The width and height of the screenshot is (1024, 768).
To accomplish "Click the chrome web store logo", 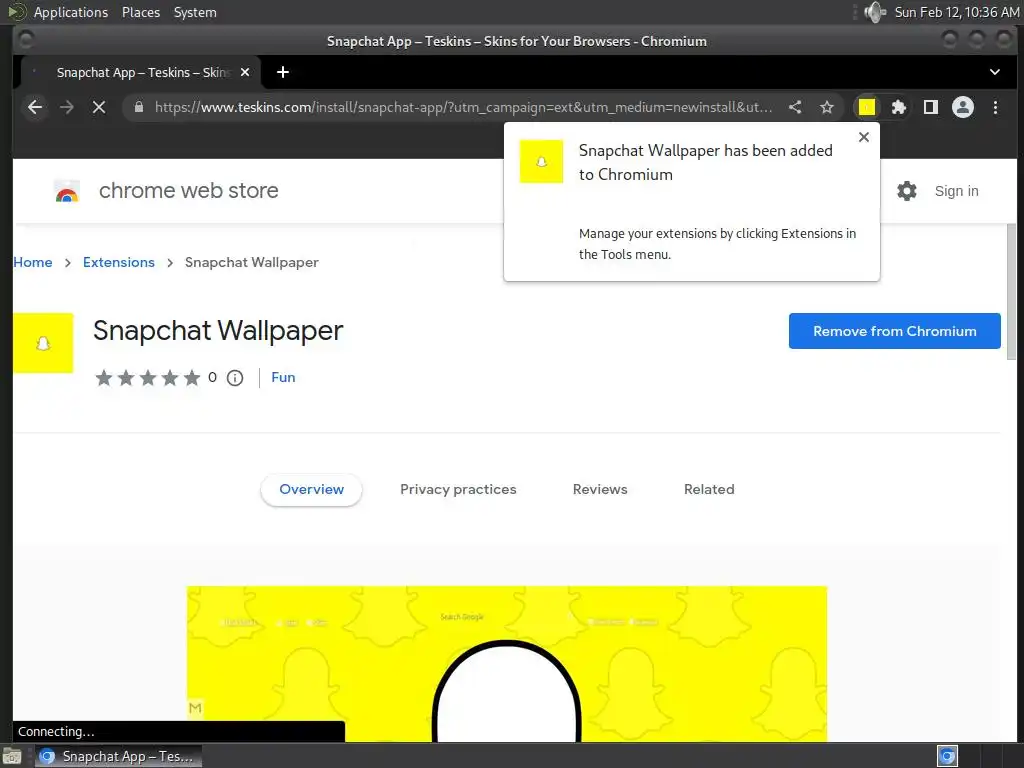I will pyautogui.click(x=67, y=191).
